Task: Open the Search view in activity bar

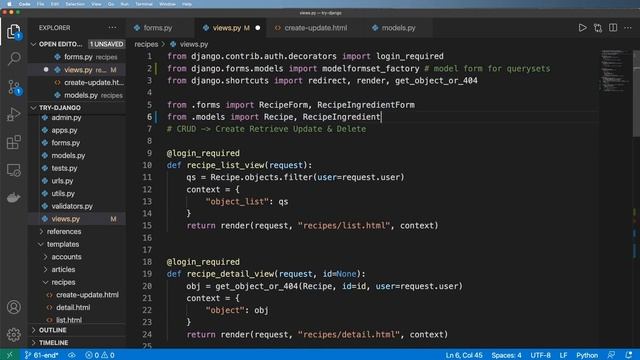Action: pyautogui.click(x=14, y=58)
